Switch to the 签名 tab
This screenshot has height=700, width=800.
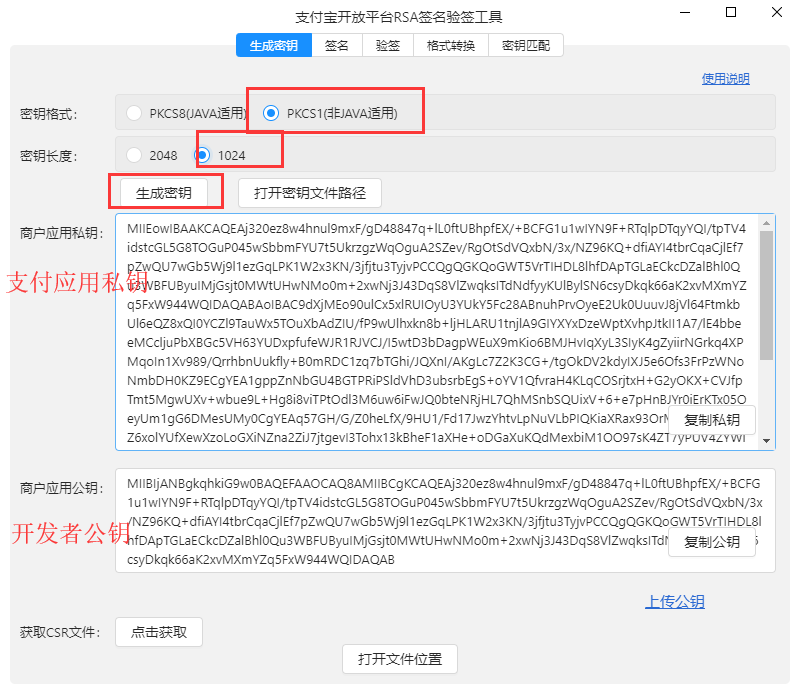(337, 45)
